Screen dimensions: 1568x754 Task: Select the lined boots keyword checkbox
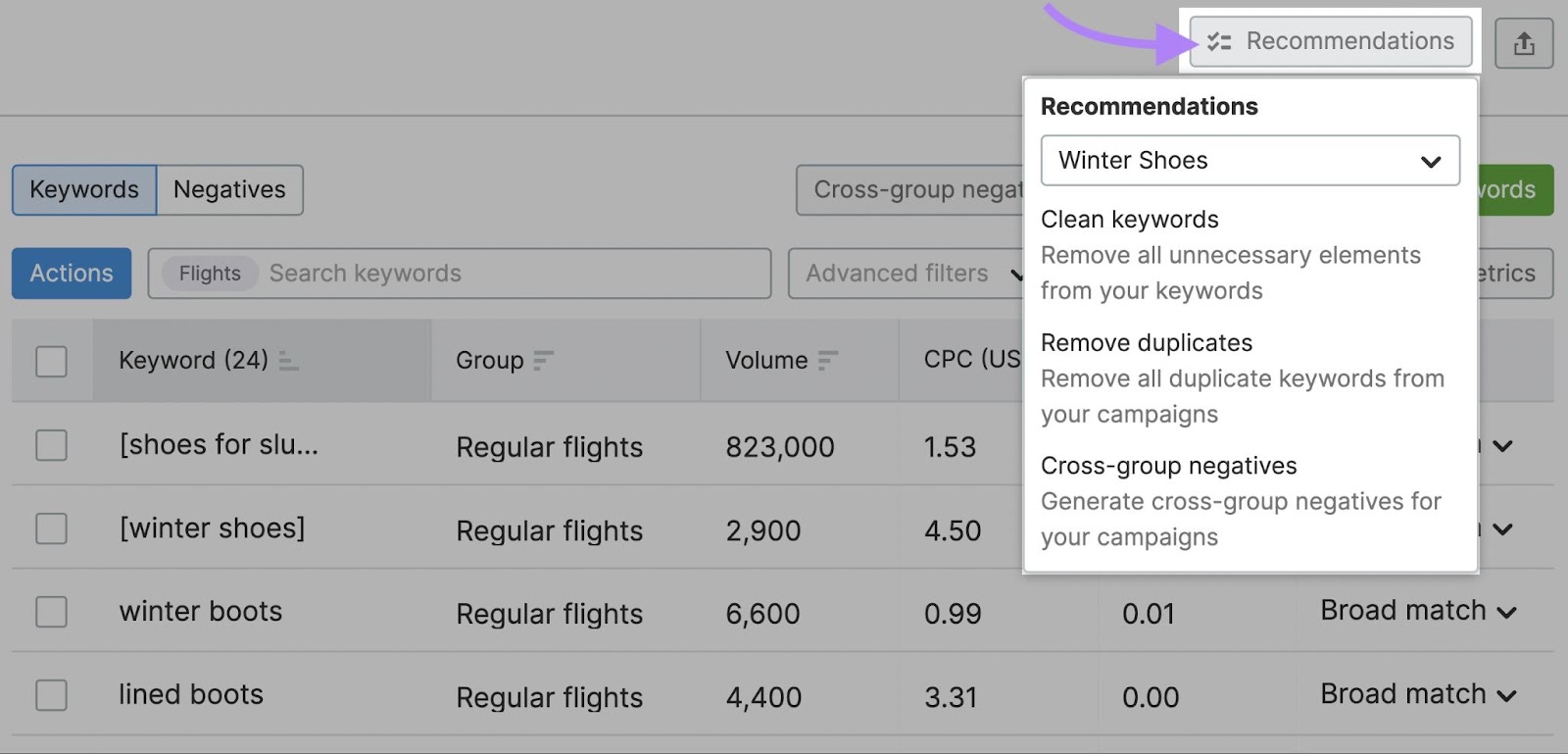click(x=50, y=695)
